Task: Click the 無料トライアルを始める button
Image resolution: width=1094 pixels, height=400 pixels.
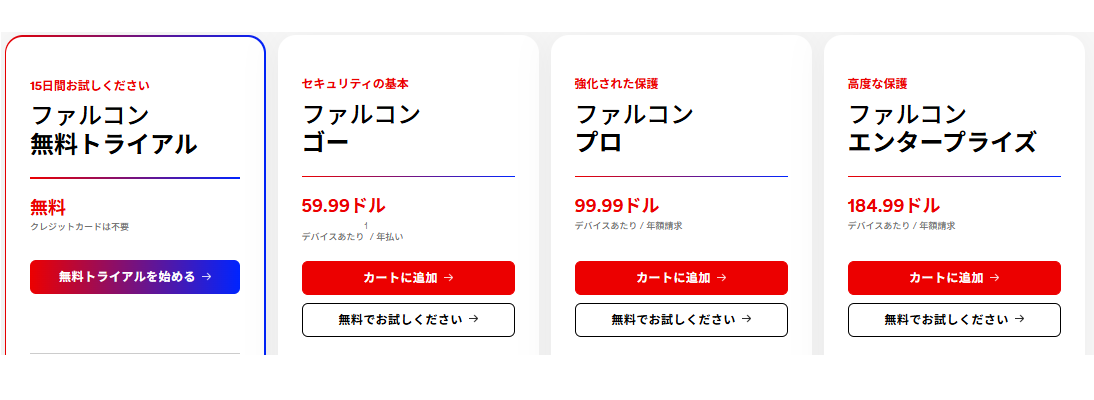Action: pos(135,277)
